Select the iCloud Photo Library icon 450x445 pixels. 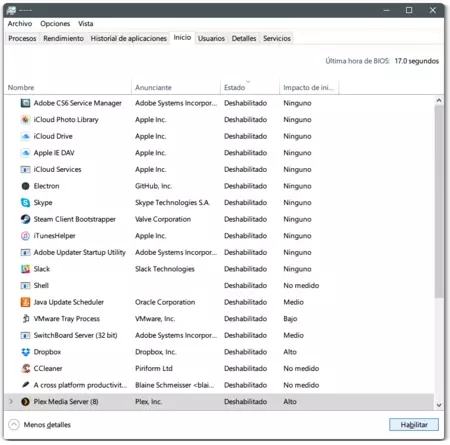click(x=25, y=120)
